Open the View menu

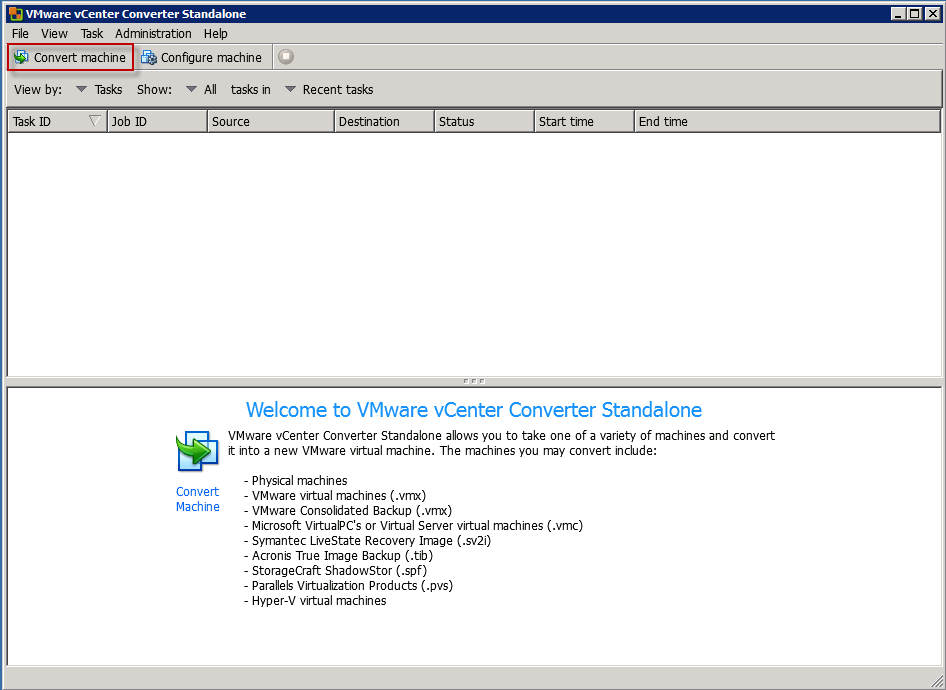coord(54,34)
